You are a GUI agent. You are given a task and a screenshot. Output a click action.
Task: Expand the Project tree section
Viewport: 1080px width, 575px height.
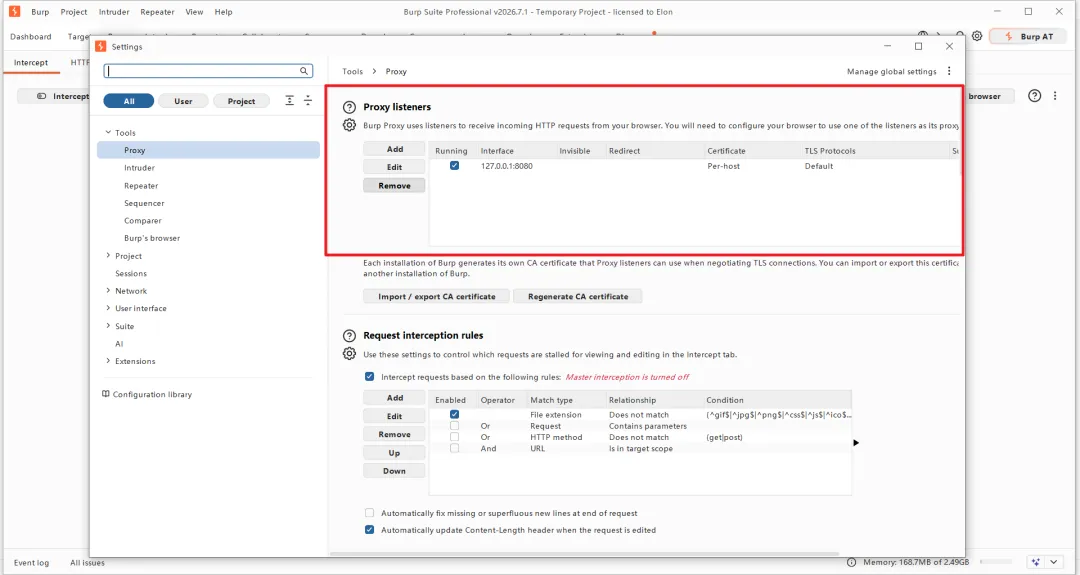pos(108,255)
